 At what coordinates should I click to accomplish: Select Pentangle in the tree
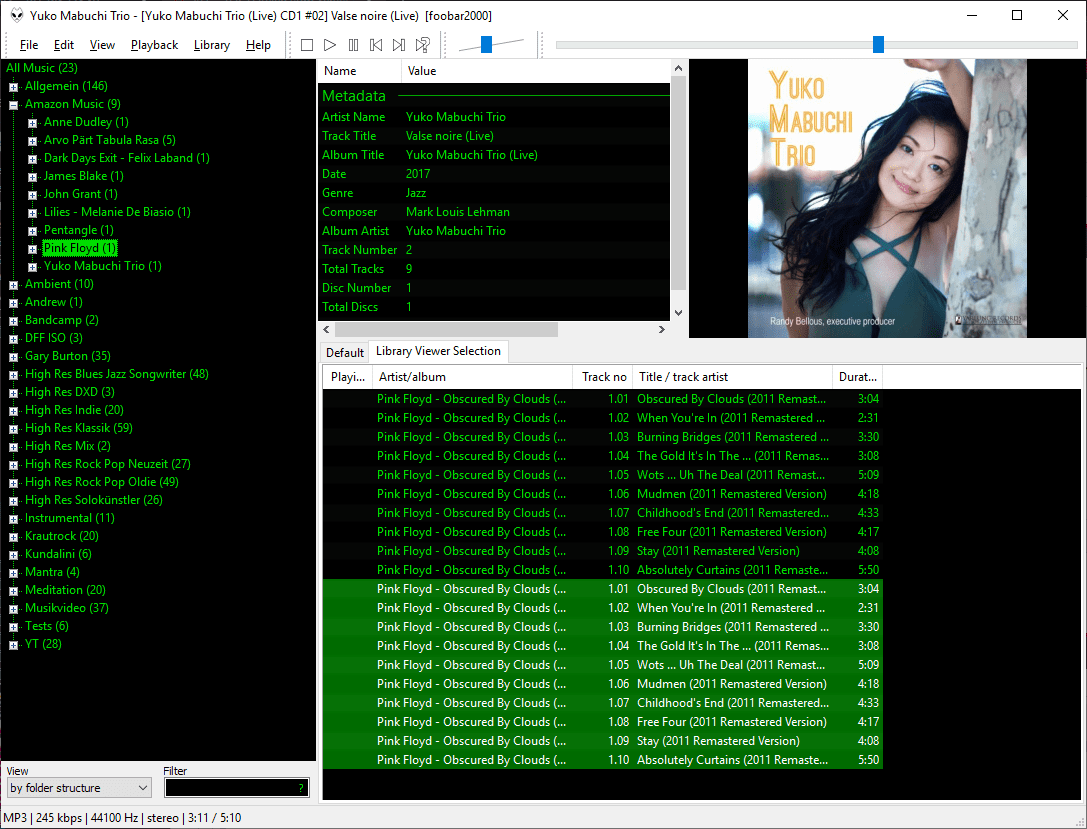tap(78, 230)
